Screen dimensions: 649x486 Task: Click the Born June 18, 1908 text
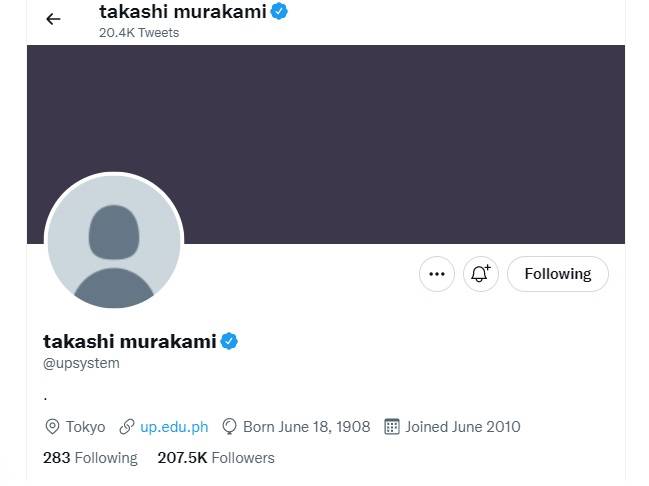click(x=306, y=427)
